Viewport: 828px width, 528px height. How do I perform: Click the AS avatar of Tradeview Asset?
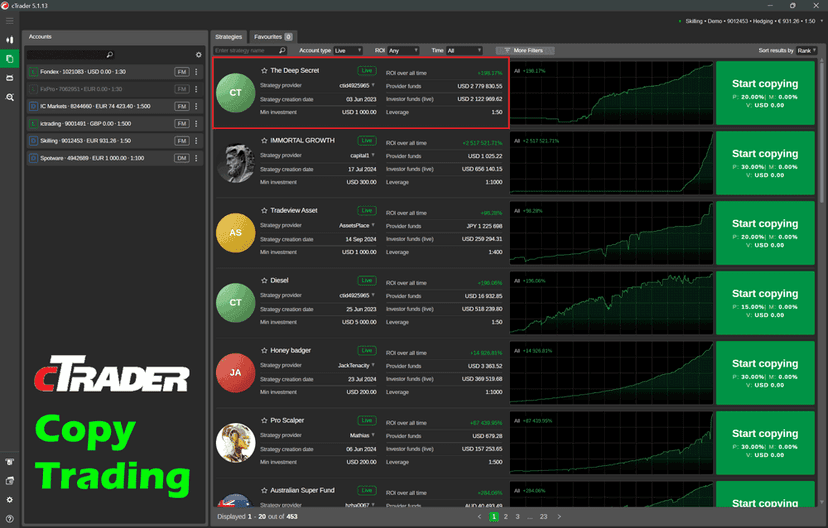[236, 233]
